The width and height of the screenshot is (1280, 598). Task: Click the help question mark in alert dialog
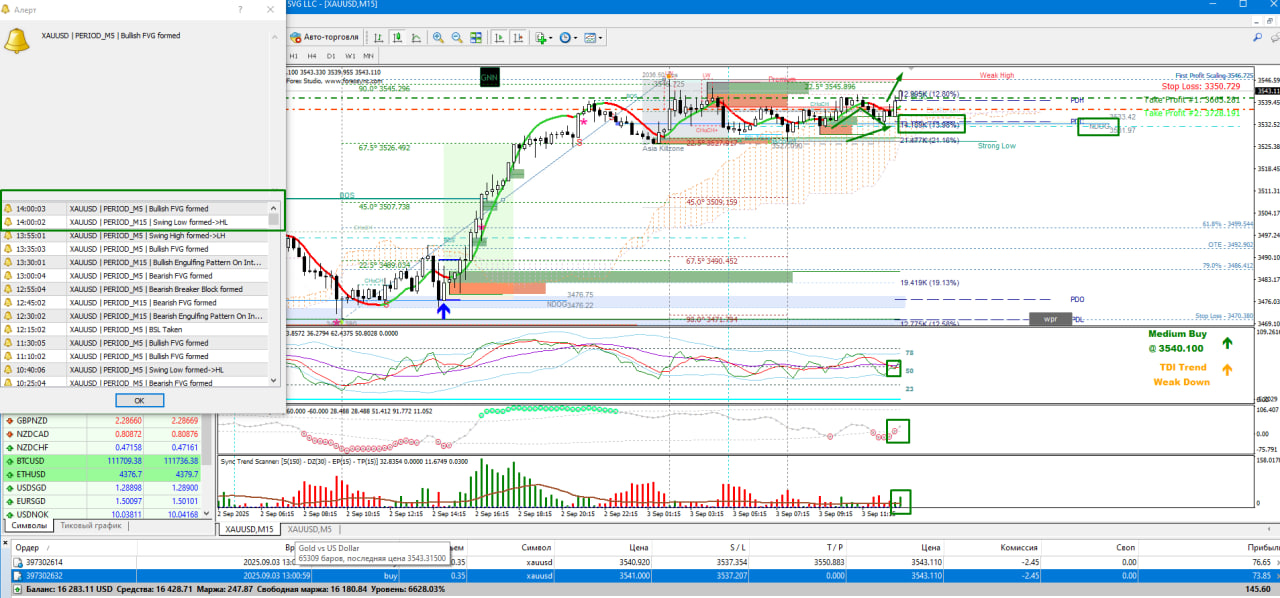click(240, 9)
